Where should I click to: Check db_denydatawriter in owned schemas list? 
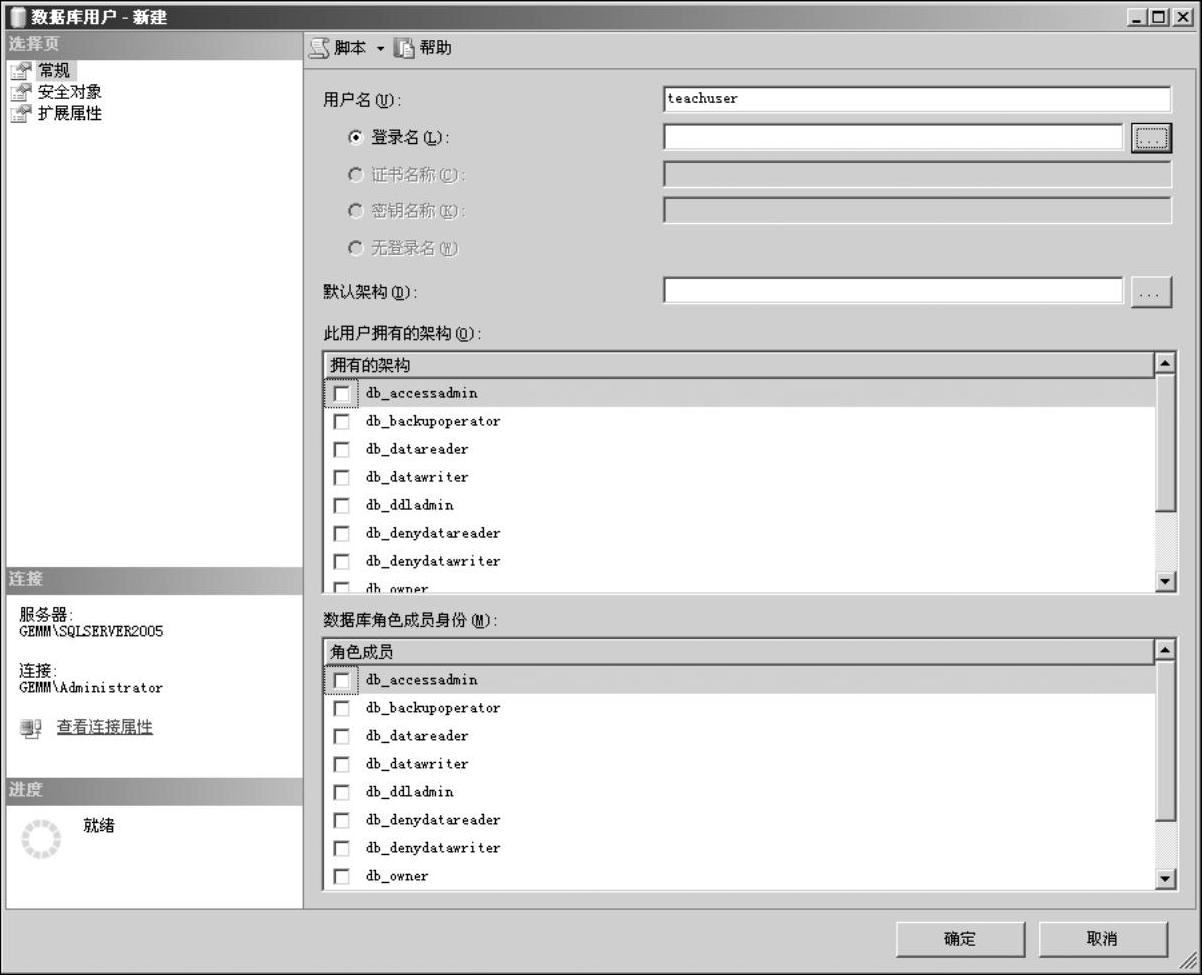point(342,562)
